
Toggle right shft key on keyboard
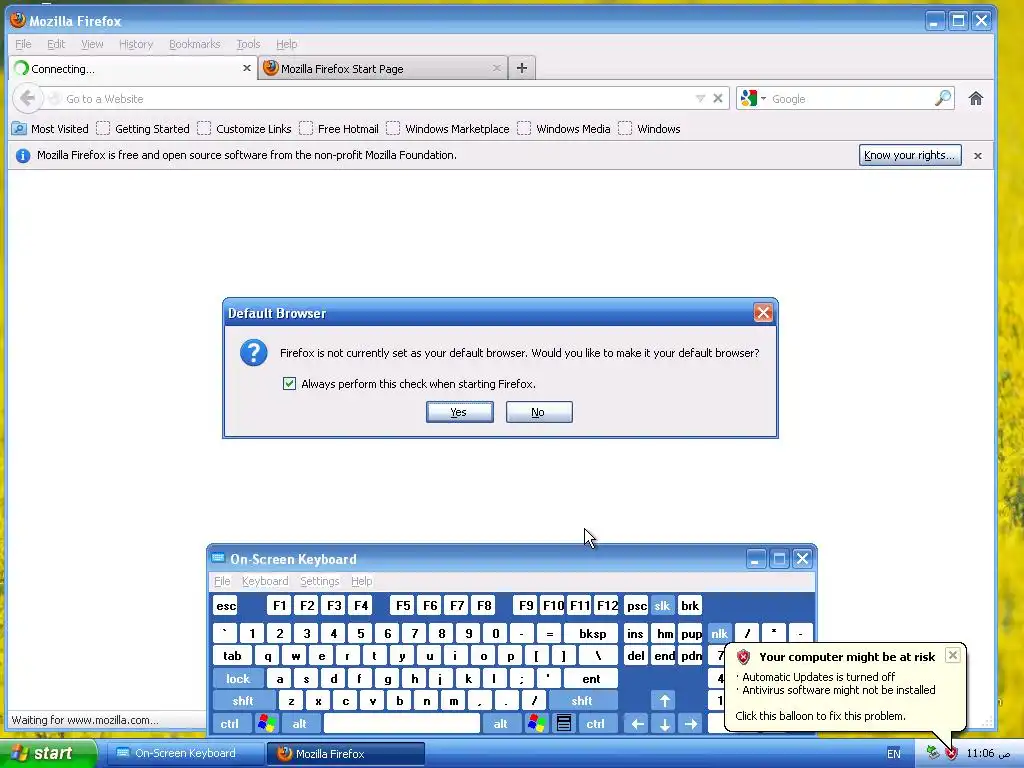582,701
